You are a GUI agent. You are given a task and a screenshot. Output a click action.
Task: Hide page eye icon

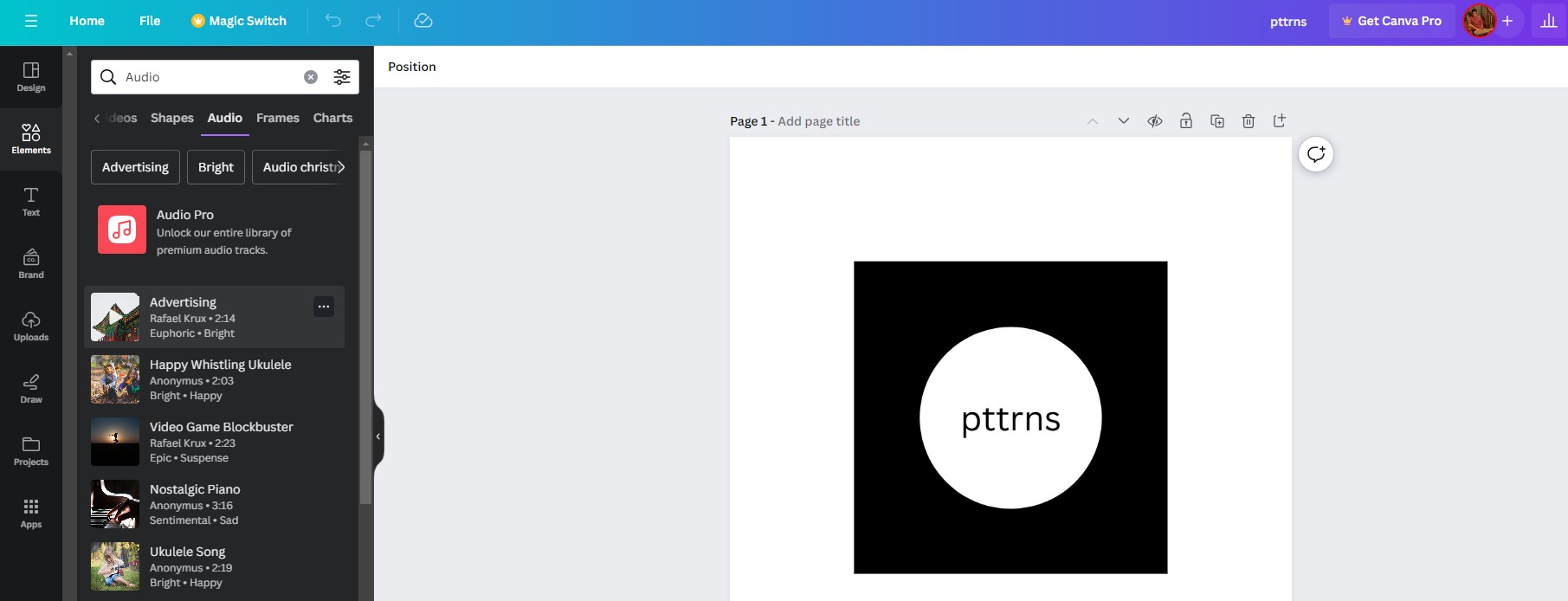(x=1155, y=121)
